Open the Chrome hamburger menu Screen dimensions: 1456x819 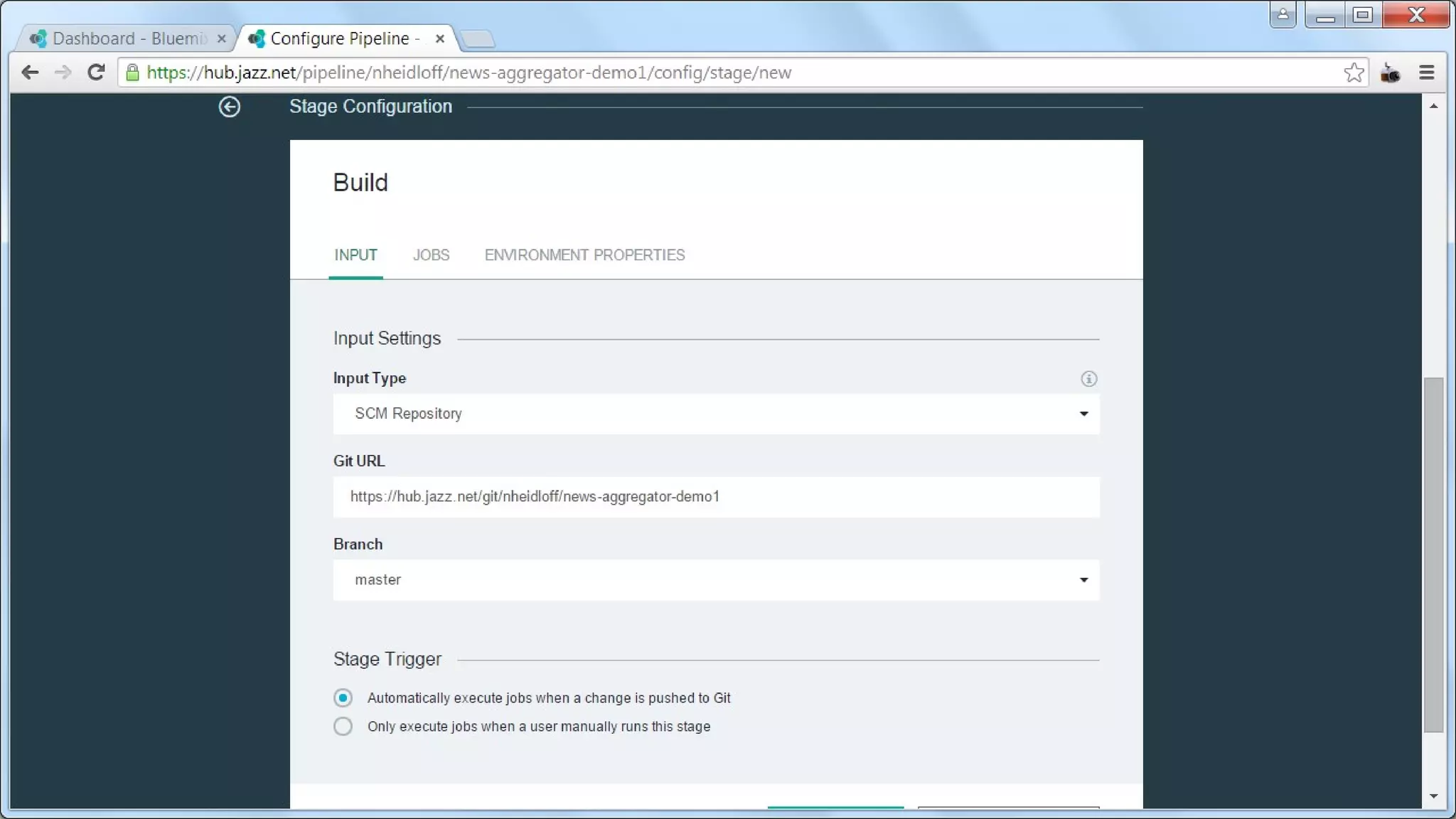[x=1426, y=73]
